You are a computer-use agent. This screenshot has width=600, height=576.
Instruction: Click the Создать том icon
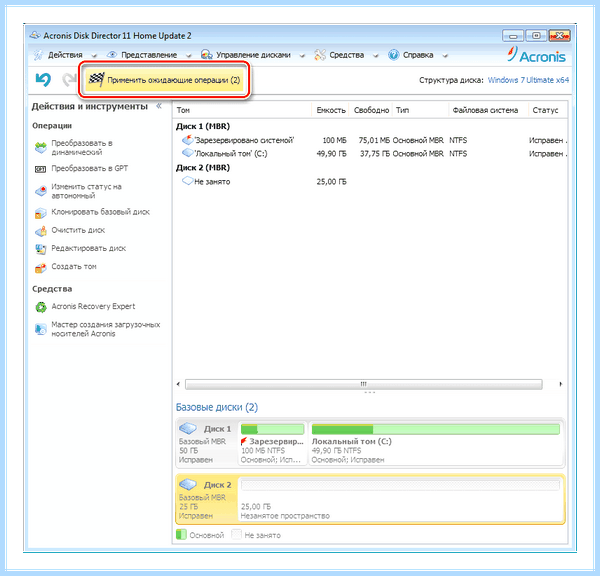tap(41, 267)
